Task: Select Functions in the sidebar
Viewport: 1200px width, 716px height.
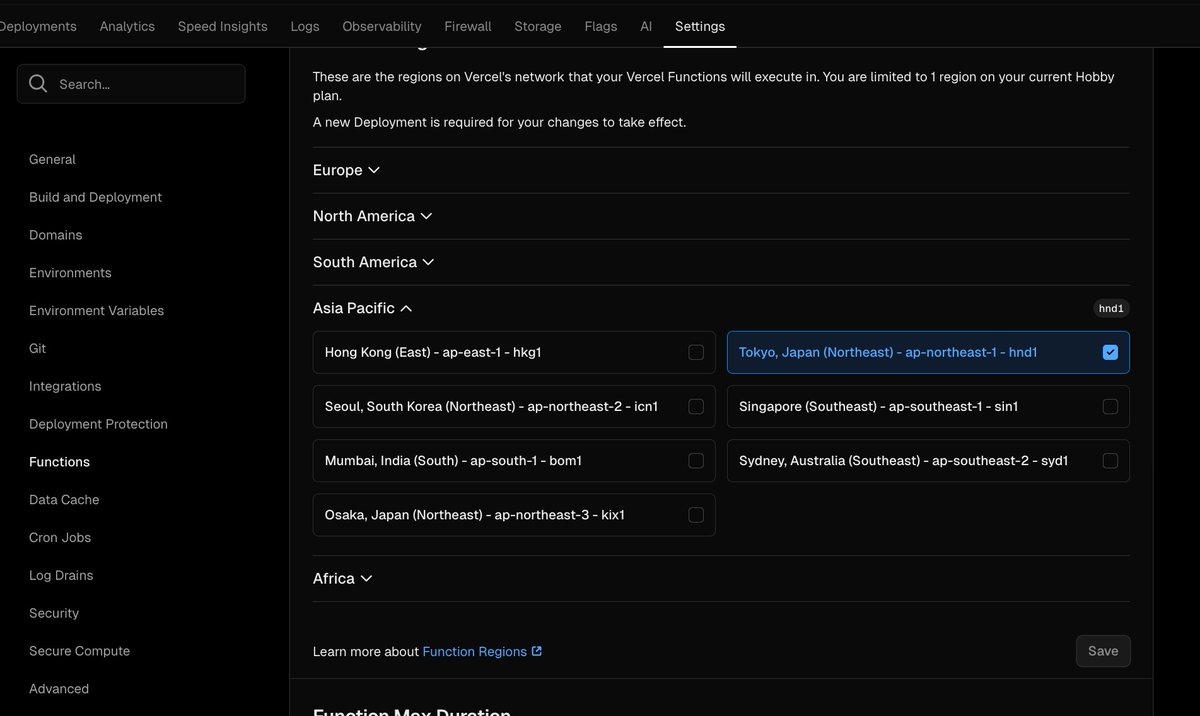Action: point(59,462)
